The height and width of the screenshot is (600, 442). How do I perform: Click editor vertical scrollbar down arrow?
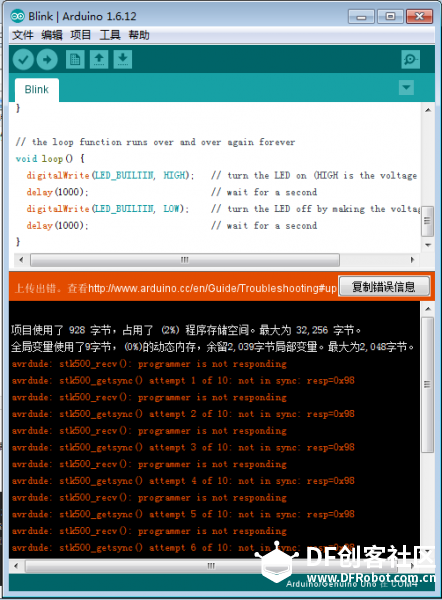click(428, 245)
